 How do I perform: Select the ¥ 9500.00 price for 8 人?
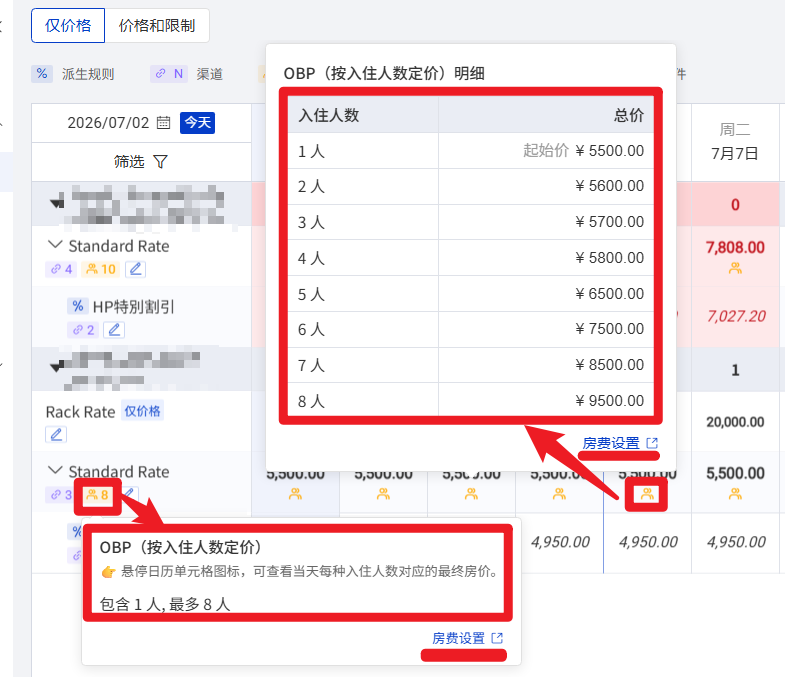point(609,401)
